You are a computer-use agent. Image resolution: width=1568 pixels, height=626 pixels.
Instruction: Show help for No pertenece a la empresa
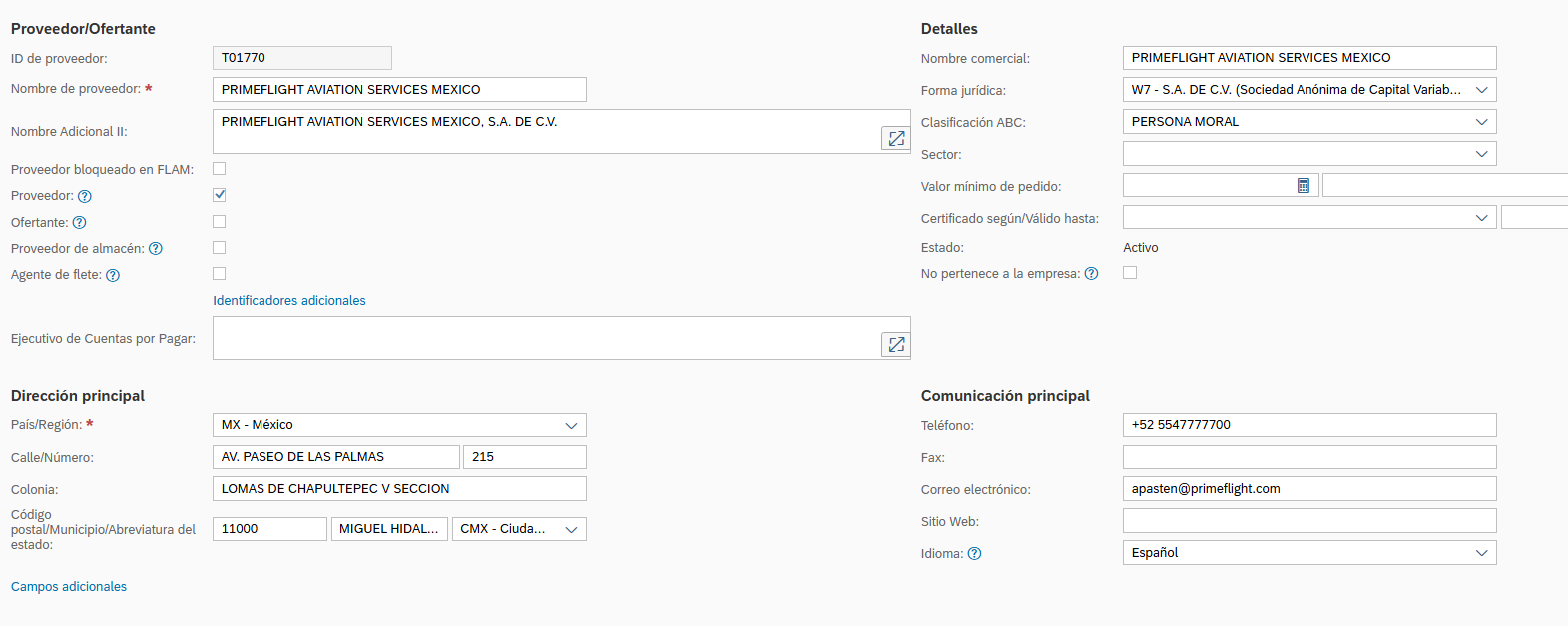pos(1092,274)
